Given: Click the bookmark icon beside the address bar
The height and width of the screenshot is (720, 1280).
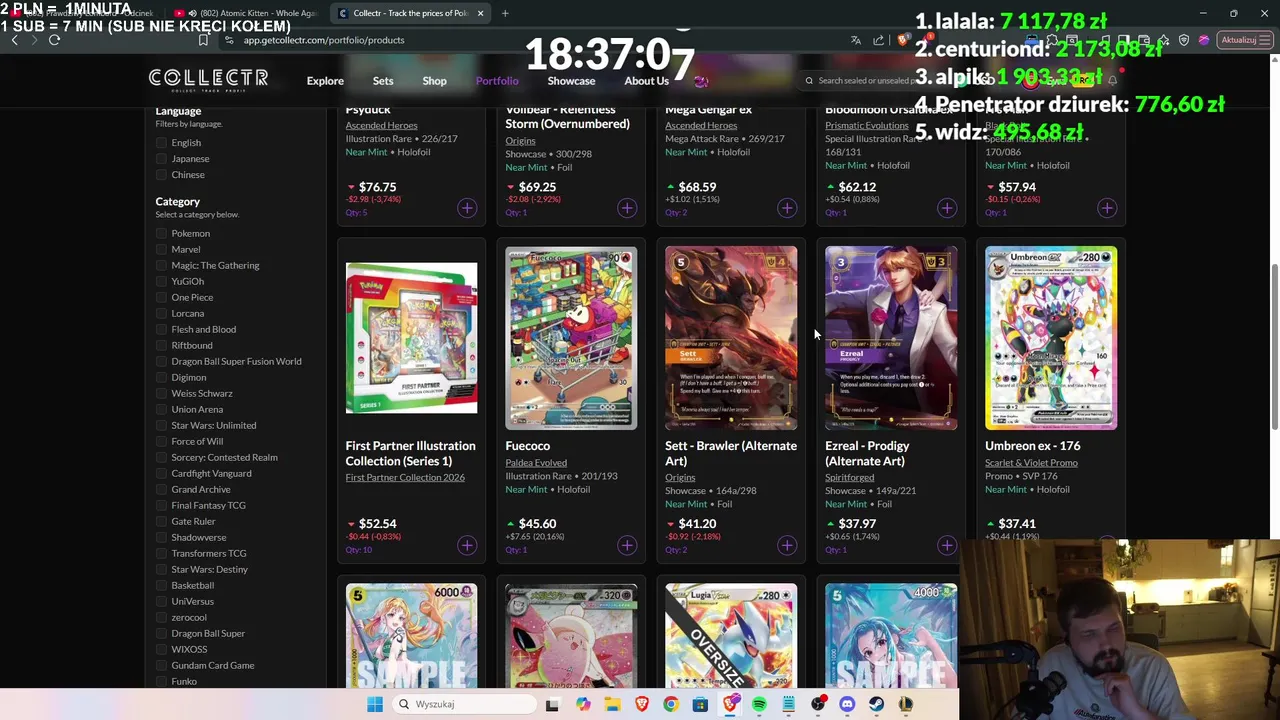Looking at the screenshot, I should click(x=203, y=40).
